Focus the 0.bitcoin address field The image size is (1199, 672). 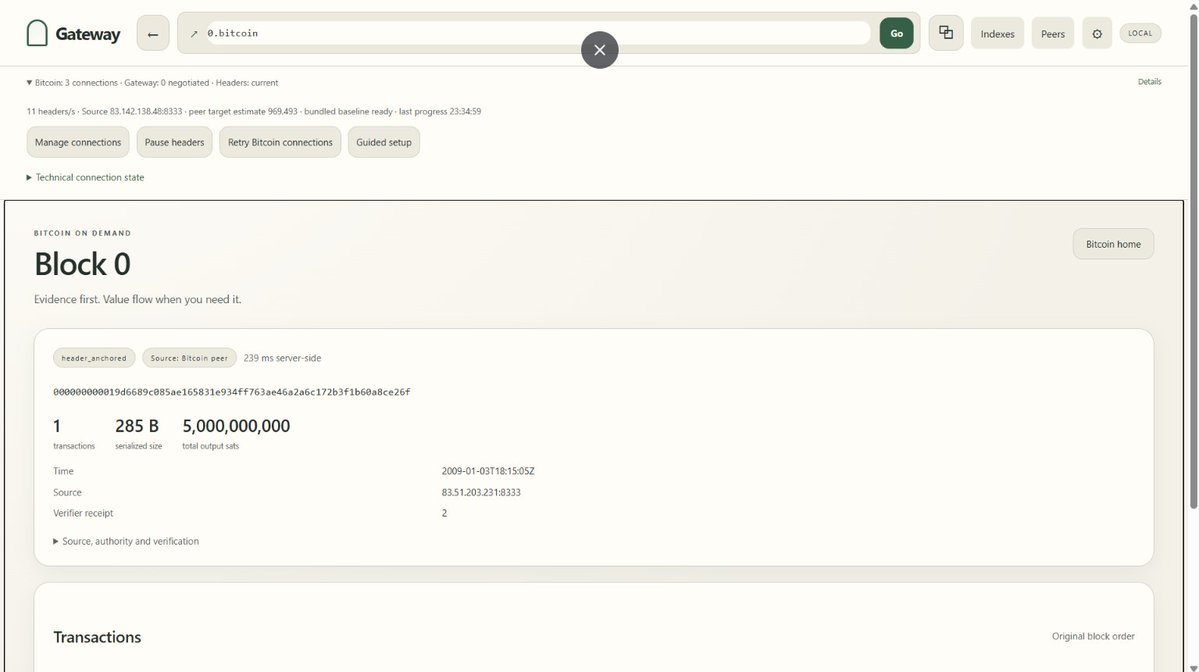(538, 33)
